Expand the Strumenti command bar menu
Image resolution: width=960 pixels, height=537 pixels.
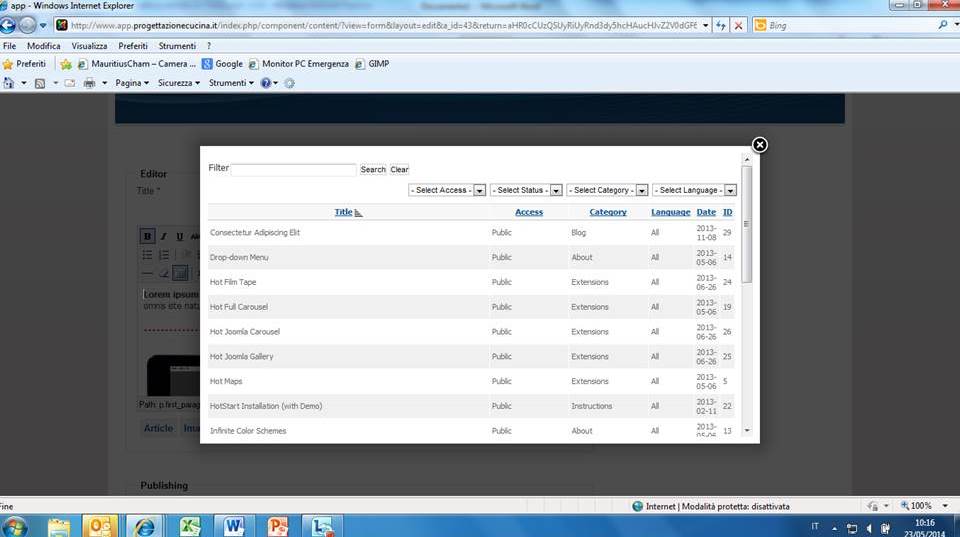click(x=231, y=83)
